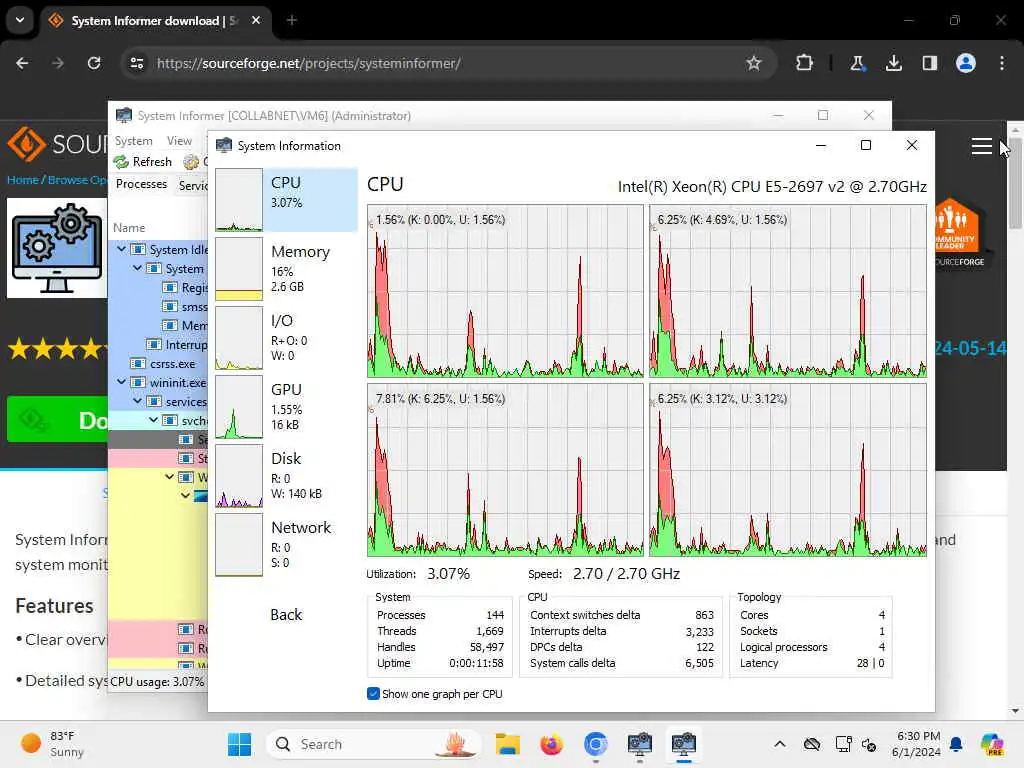Click the Registry process icon
This screenshot has height=768, width=1024.
pos(170,287)
